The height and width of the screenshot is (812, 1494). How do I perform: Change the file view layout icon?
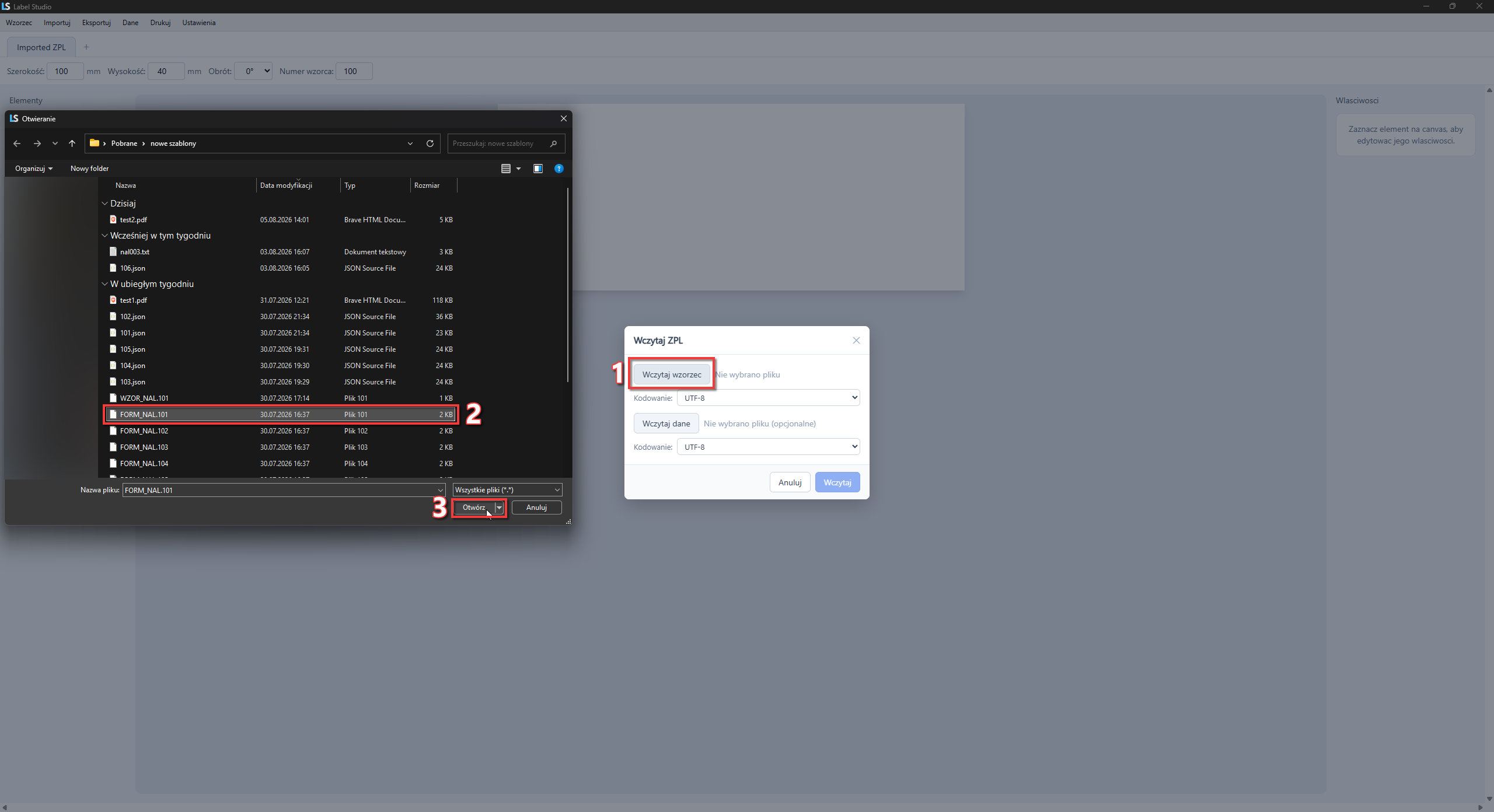click(x=506, y=169)
